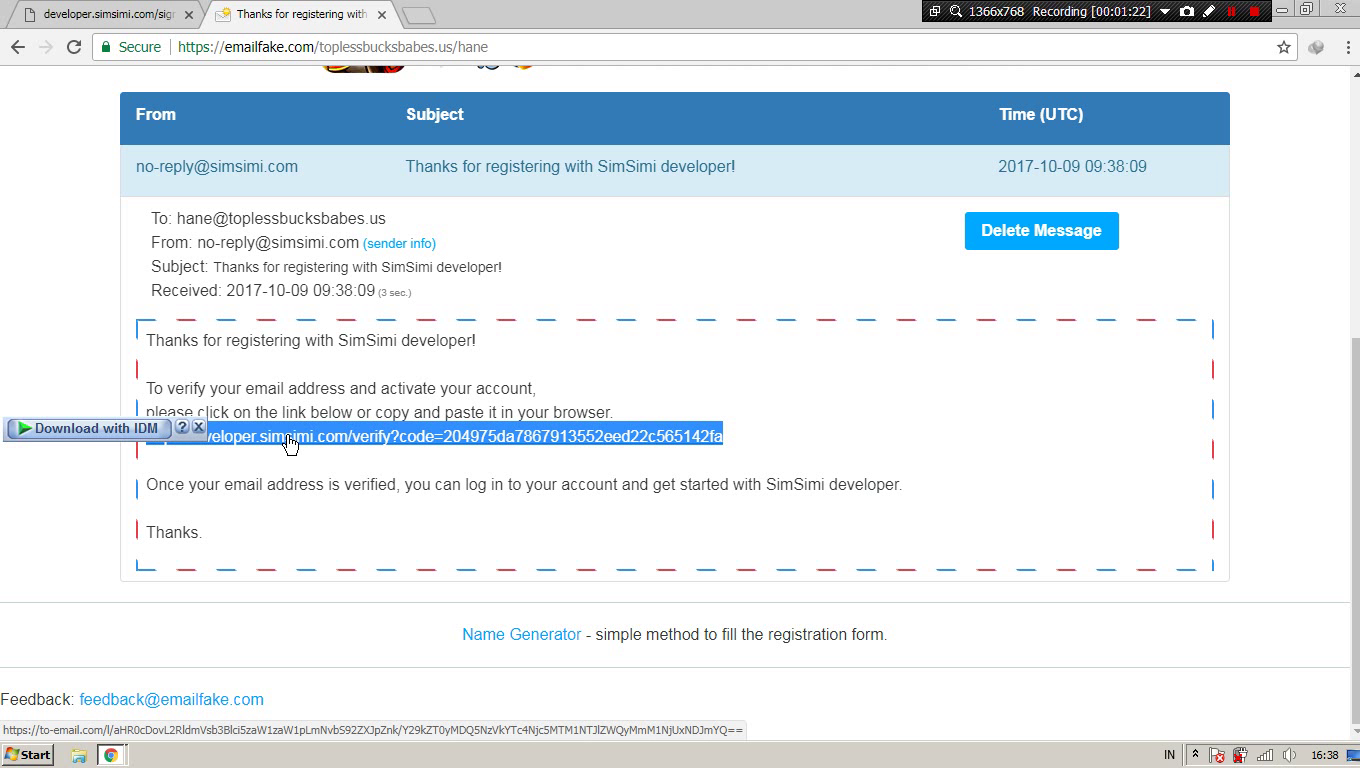
Task: Reload the current page
Action: tap(74, 47)
